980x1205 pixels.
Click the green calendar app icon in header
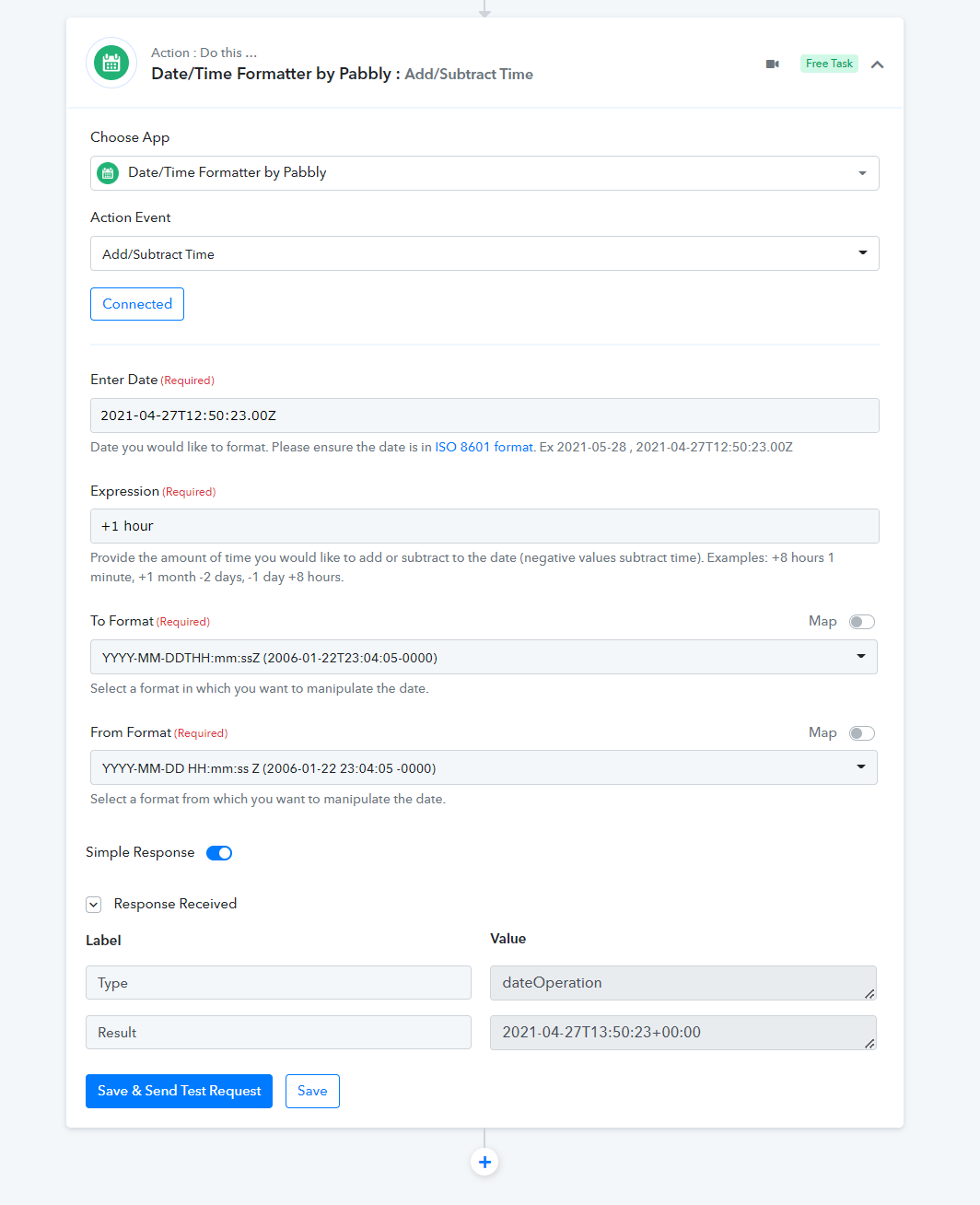pyautogui.click(x=111, y=64)
